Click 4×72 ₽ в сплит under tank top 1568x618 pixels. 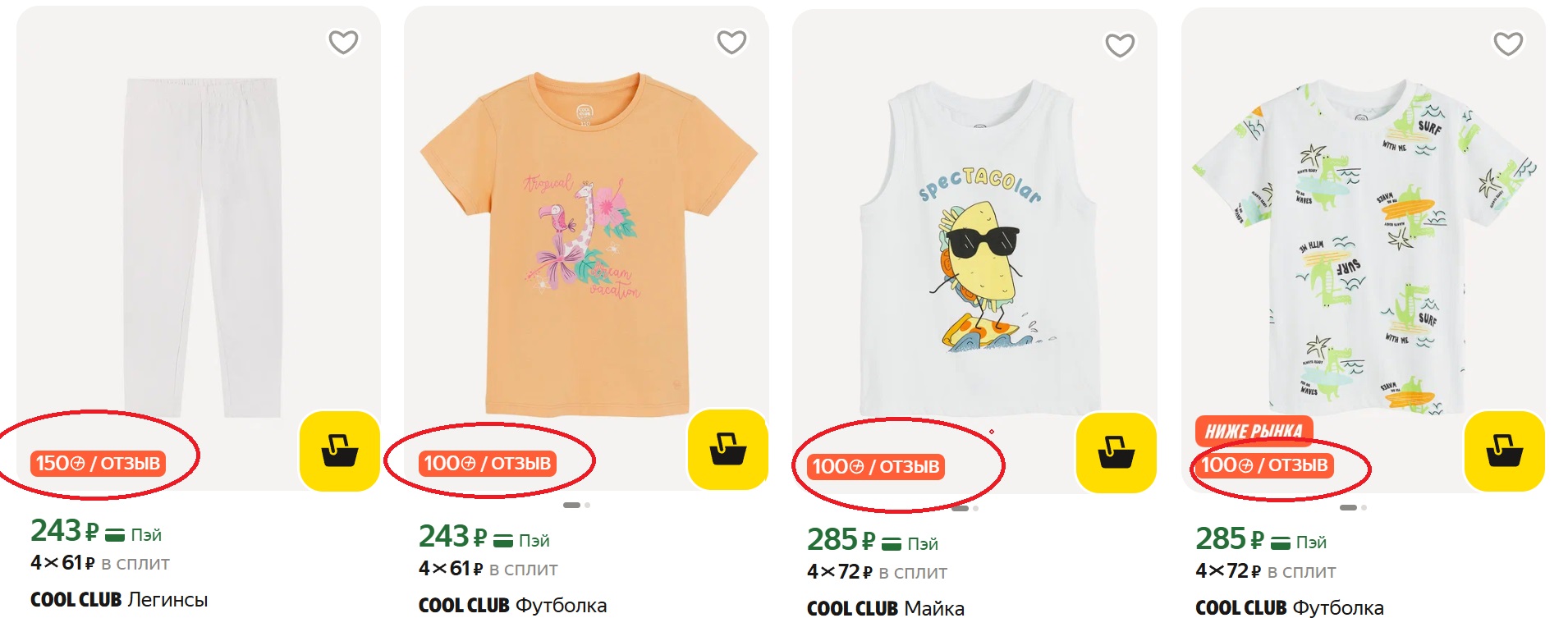[877, 572]
